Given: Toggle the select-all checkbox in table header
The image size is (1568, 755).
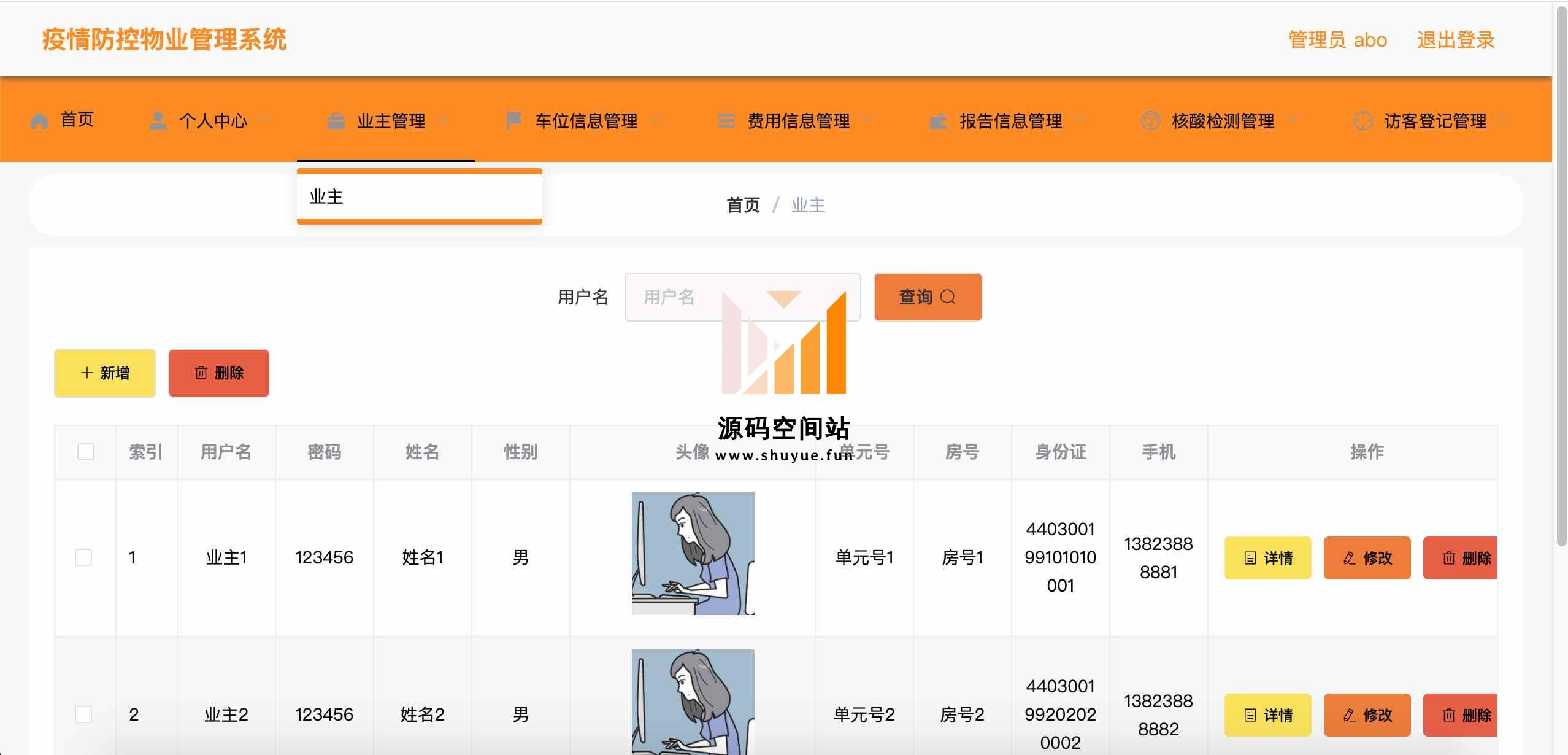Looking at the screenshot, I should pos(86,452).
